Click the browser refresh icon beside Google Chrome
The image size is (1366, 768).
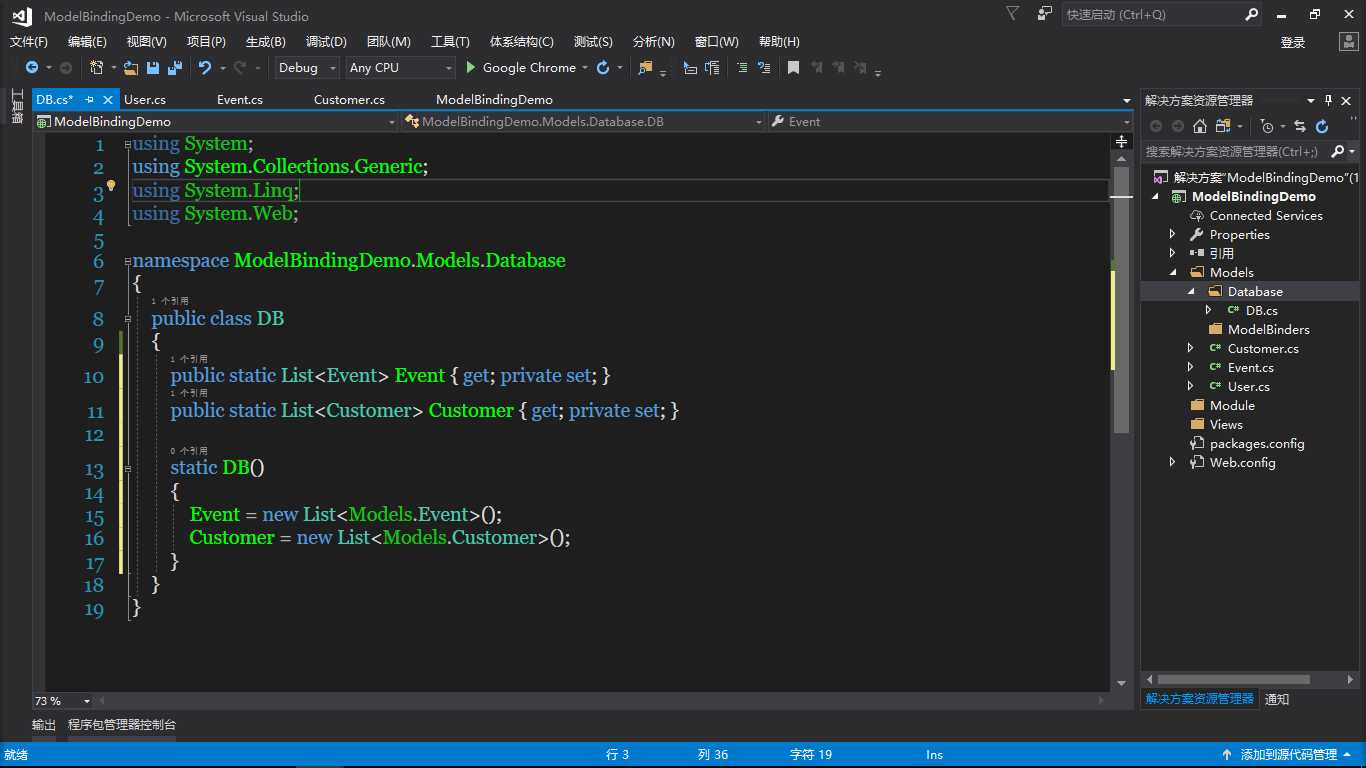tap(603, 68)
